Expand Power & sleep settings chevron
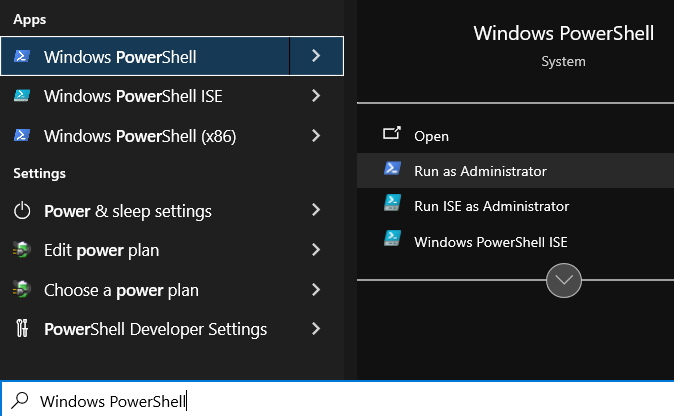Image resolution: width=674 pixels, height=416 pixels. (x=316, y=210)
